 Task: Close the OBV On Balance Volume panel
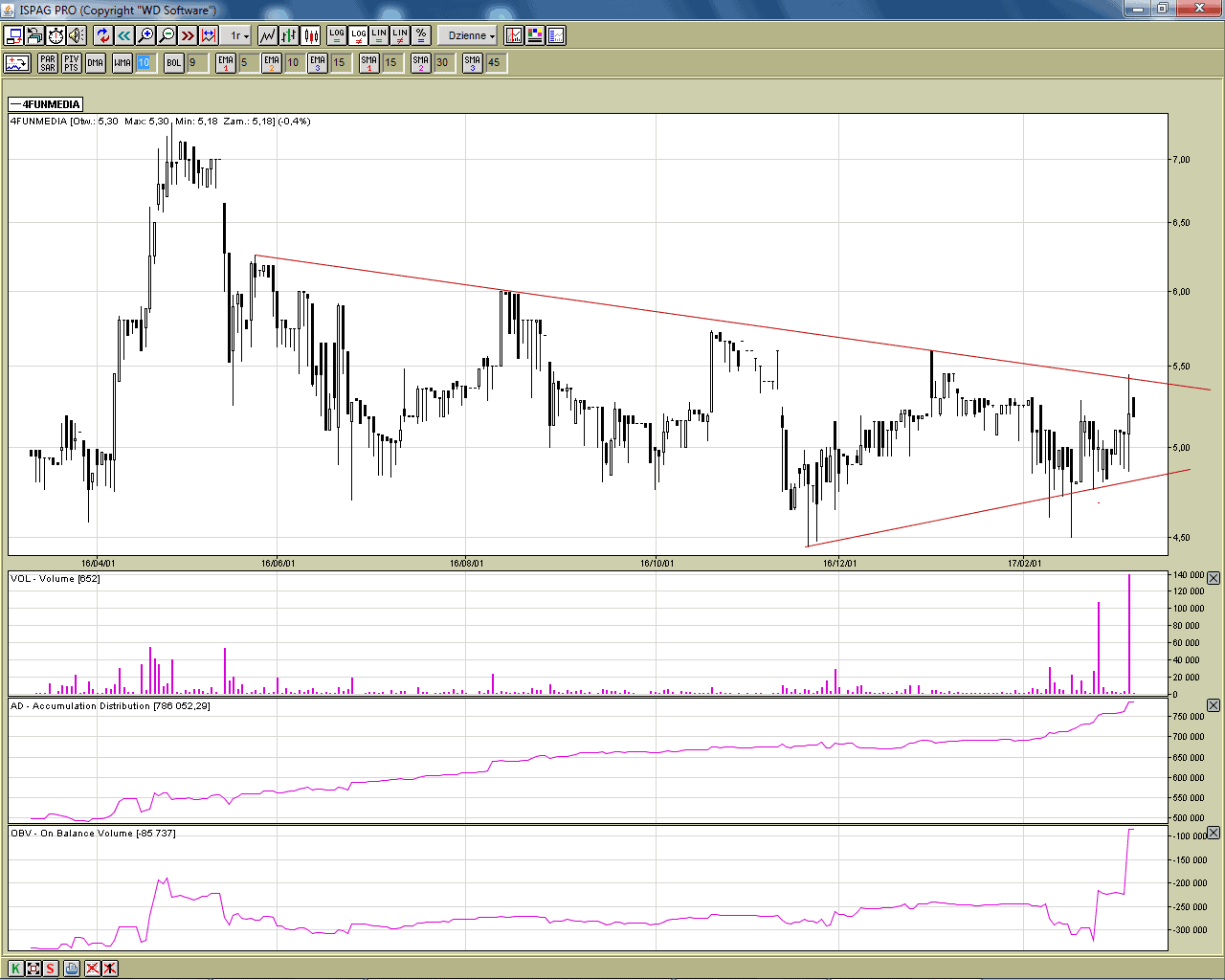tap(1214, 833)
